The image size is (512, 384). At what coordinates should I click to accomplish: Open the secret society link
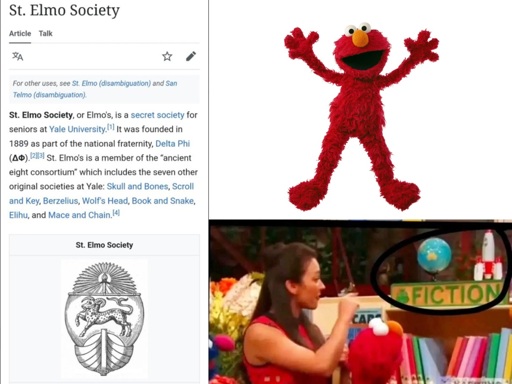pos(157,115)
